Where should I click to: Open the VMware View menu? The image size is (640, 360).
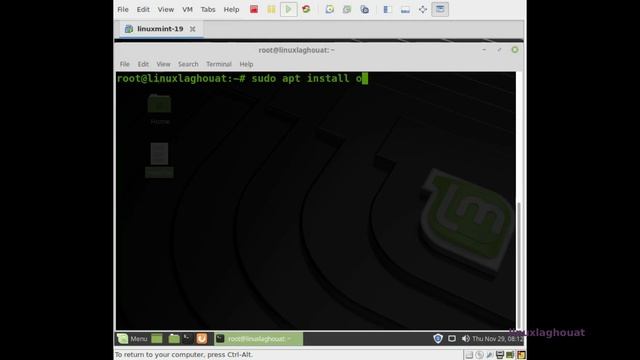(166, 9)
